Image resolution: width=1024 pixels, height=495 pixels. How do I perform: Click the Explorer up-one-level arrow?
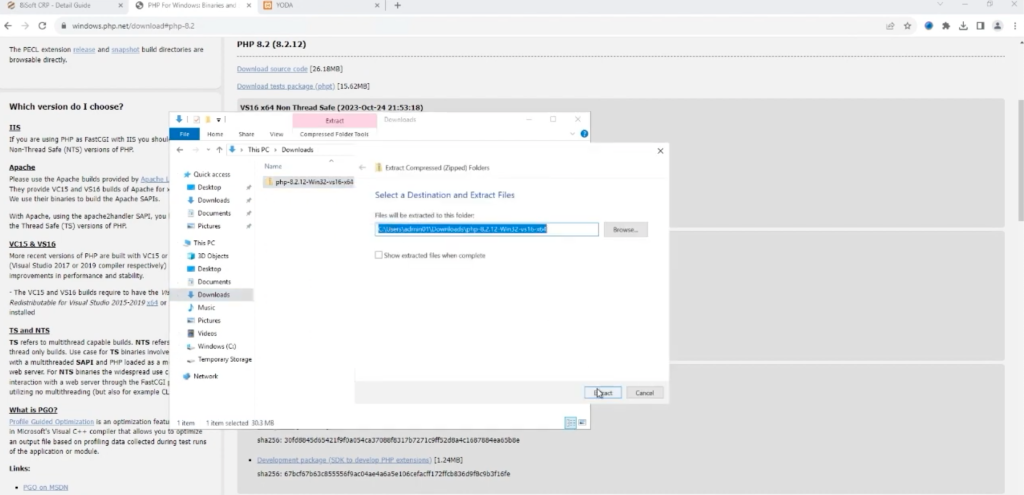click(x=219, y=150)
